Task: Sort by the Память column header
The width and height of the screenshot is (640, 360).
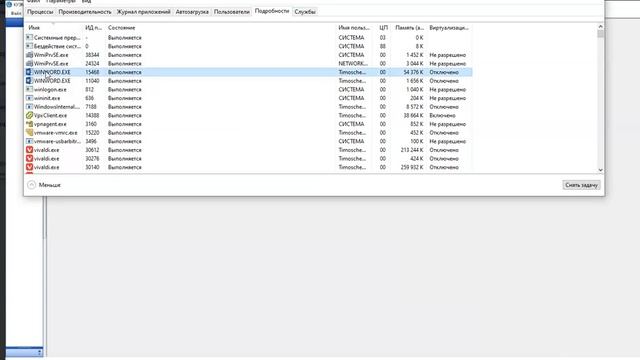Action: tap(409, 28)
